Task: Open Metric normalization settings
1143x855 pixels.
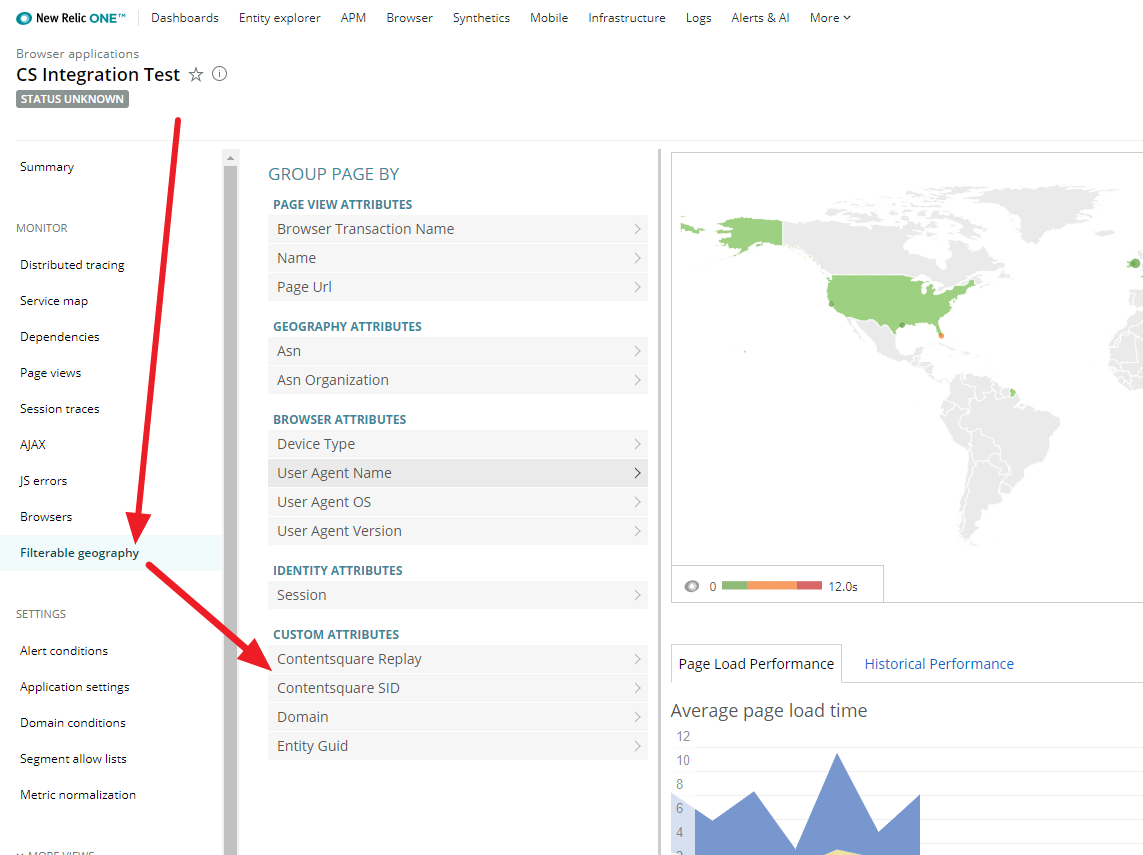Action: coord(78,795)
